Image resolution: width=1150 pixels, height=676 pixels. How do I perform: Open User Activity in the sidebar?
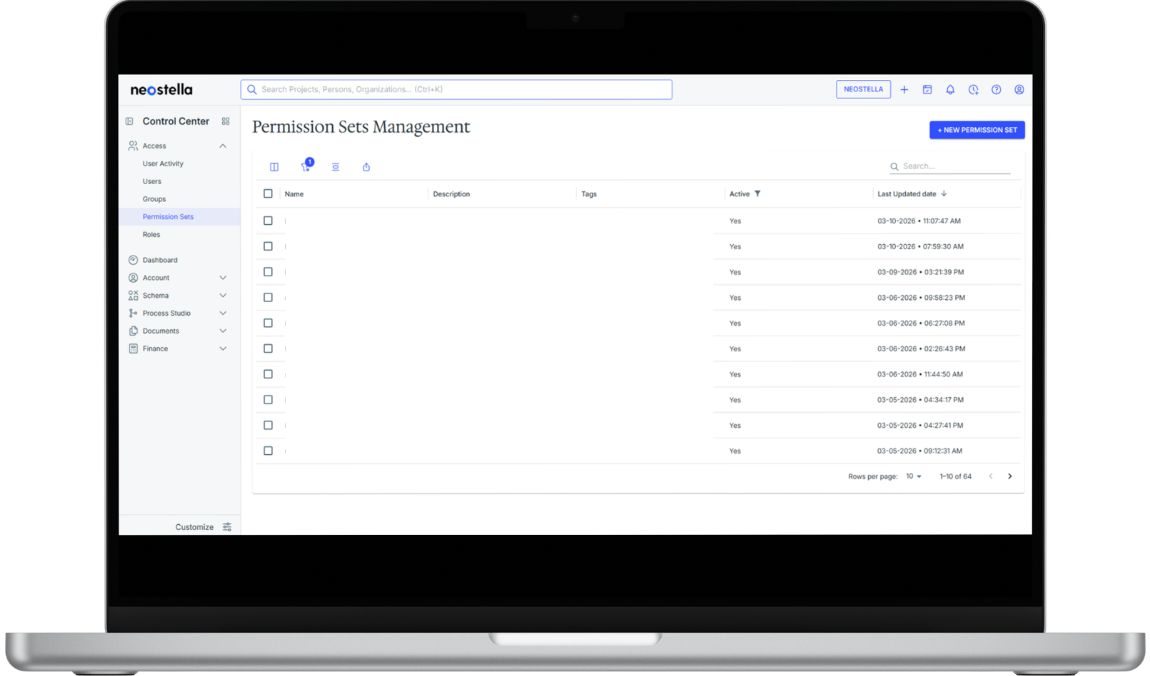163,164
